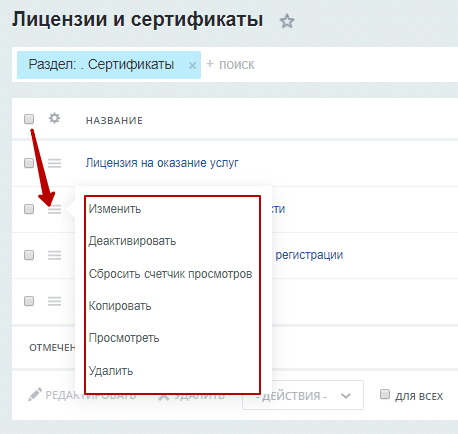Choose Изменить from the context menu
This screenshot has height=434, width=458.
[115, 209]
